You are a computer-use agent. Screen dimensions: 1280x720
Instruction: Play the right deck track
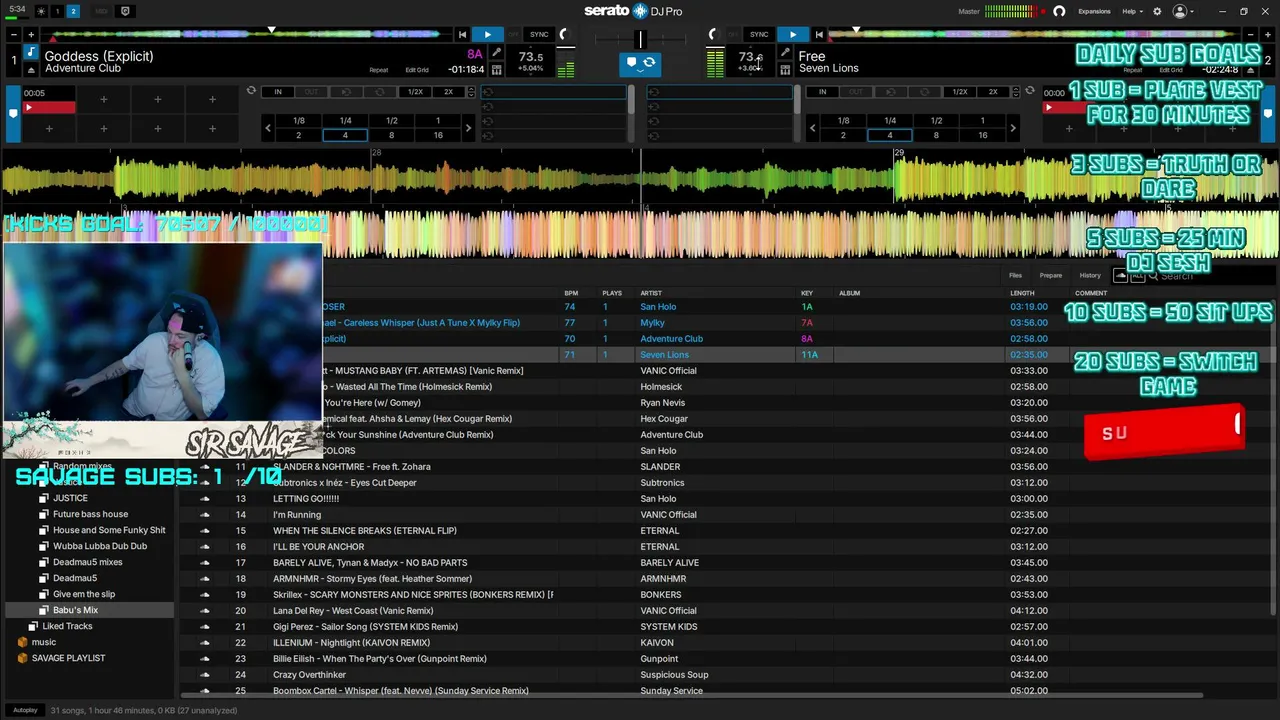[793, 34]
